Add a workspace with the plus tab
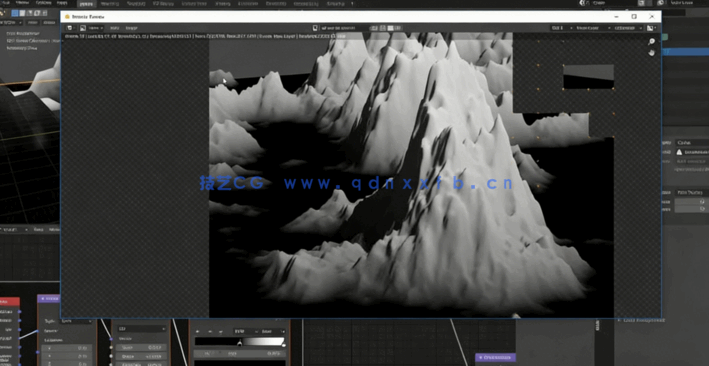Screen dimensions: 709x366 pos(352,4)
